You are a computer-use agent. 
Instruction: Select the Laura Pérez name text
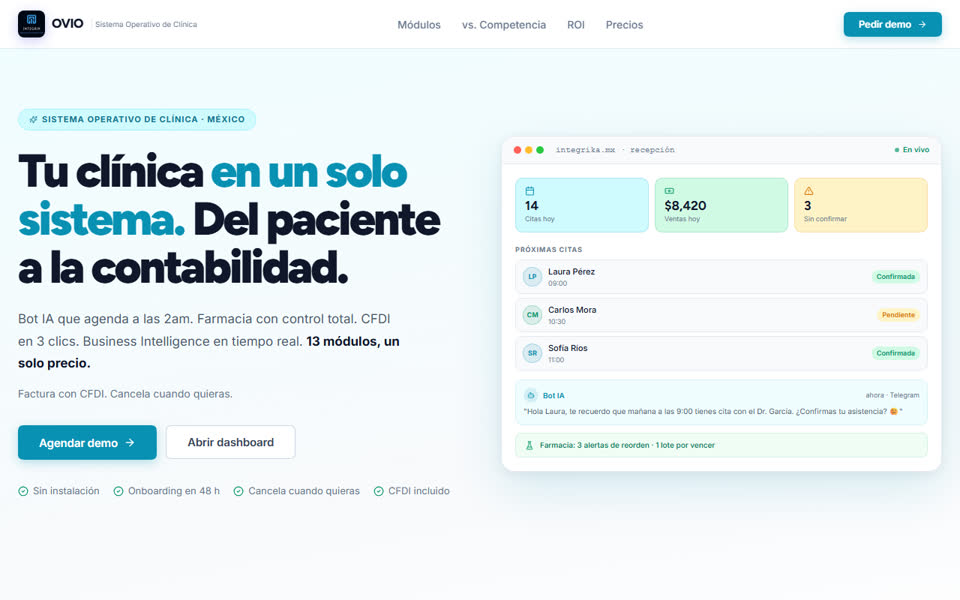571,272
